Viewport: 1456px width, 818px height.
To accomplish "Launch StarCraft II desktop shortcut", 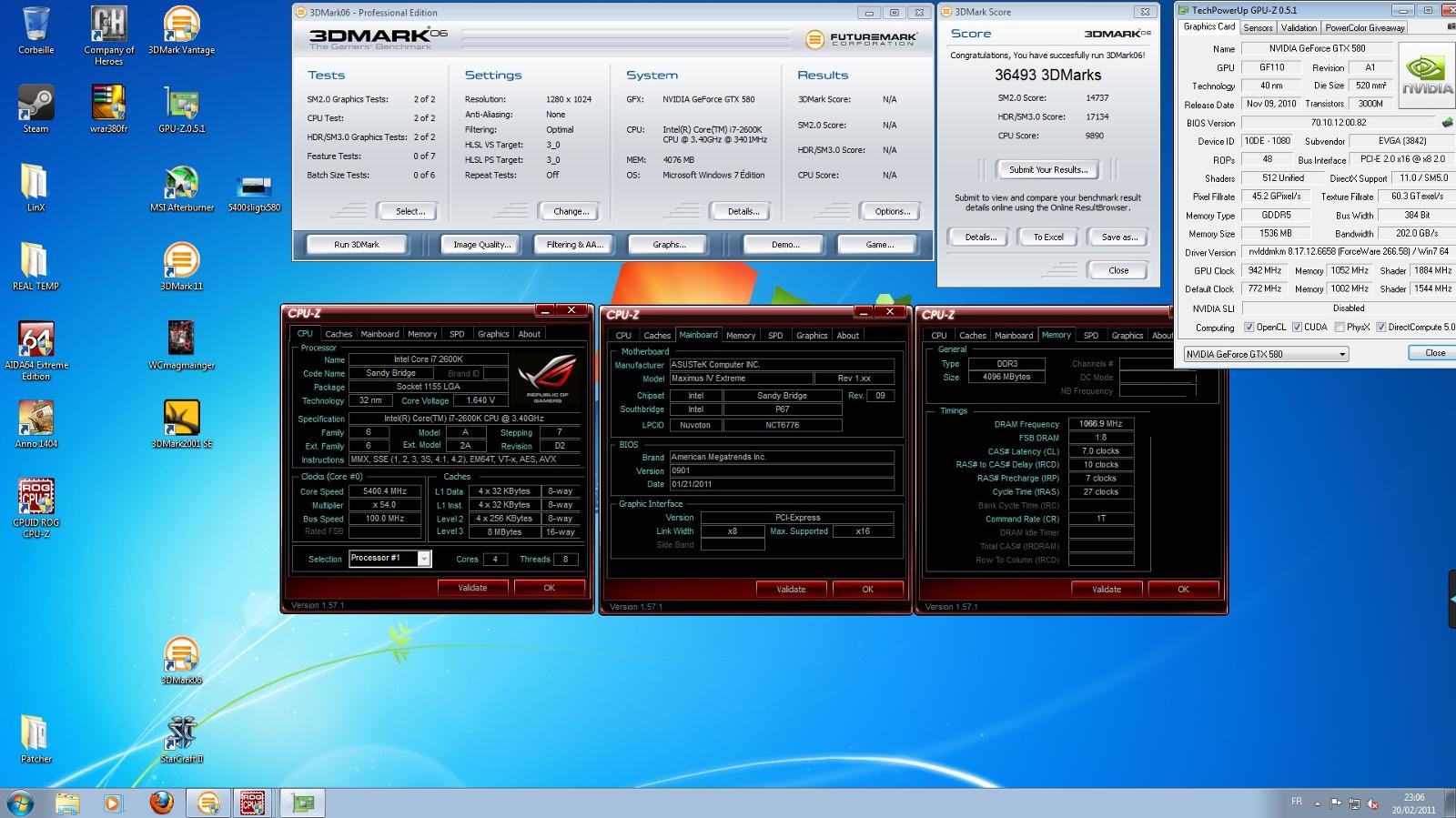I will (x=181, y=739).
